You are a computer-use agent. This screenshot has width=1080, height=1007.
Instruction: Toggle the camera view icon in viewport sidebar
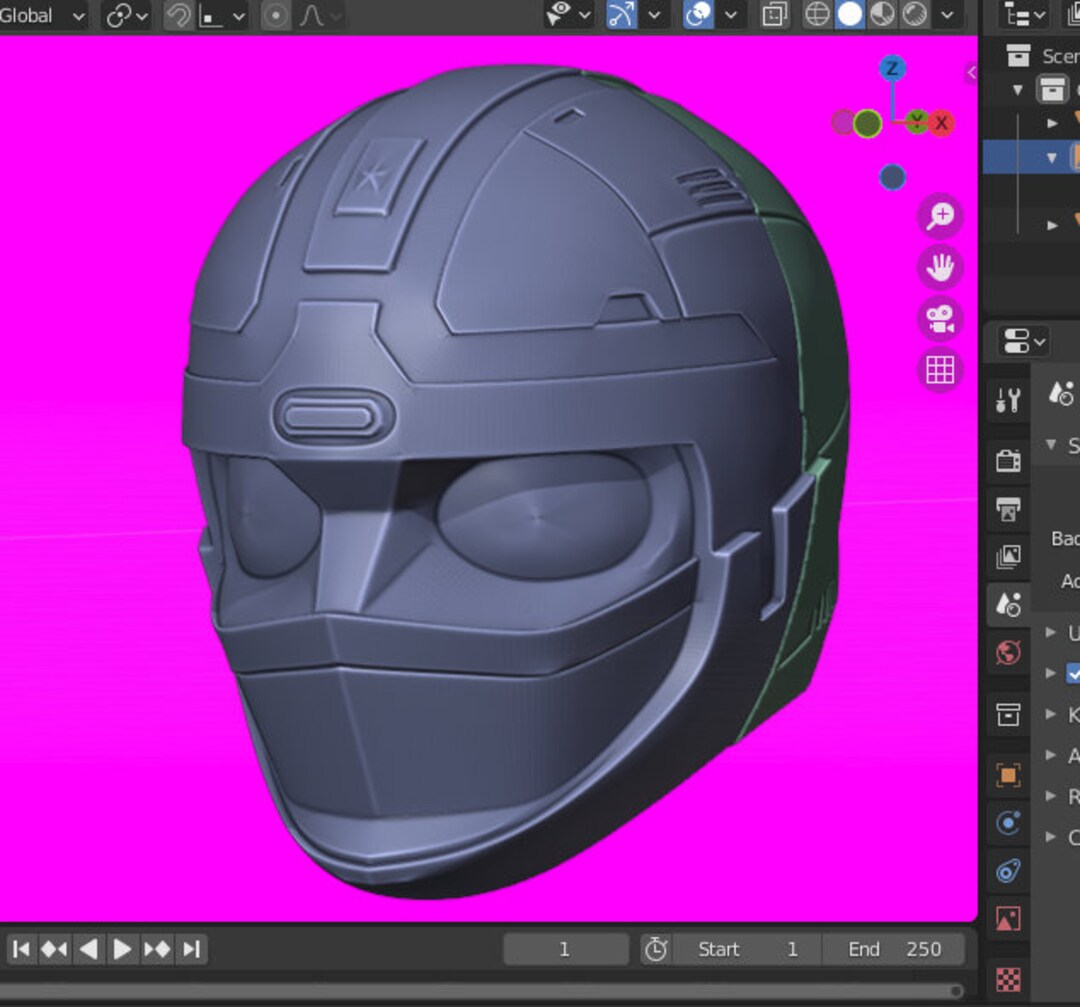pyautogui.click(x=938, y=319)
